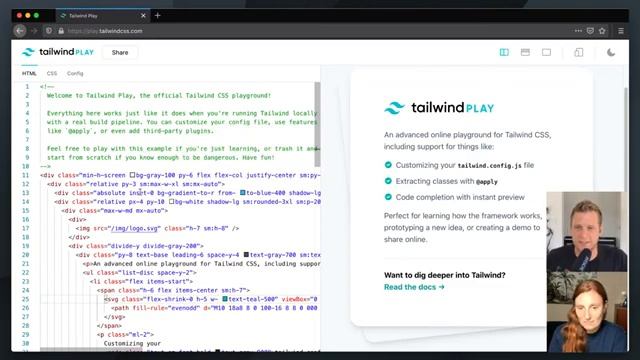Click the editor horizontal scrollbar at the bottom
The width and height of the screenshot is (640, 360).
[91, 349]
